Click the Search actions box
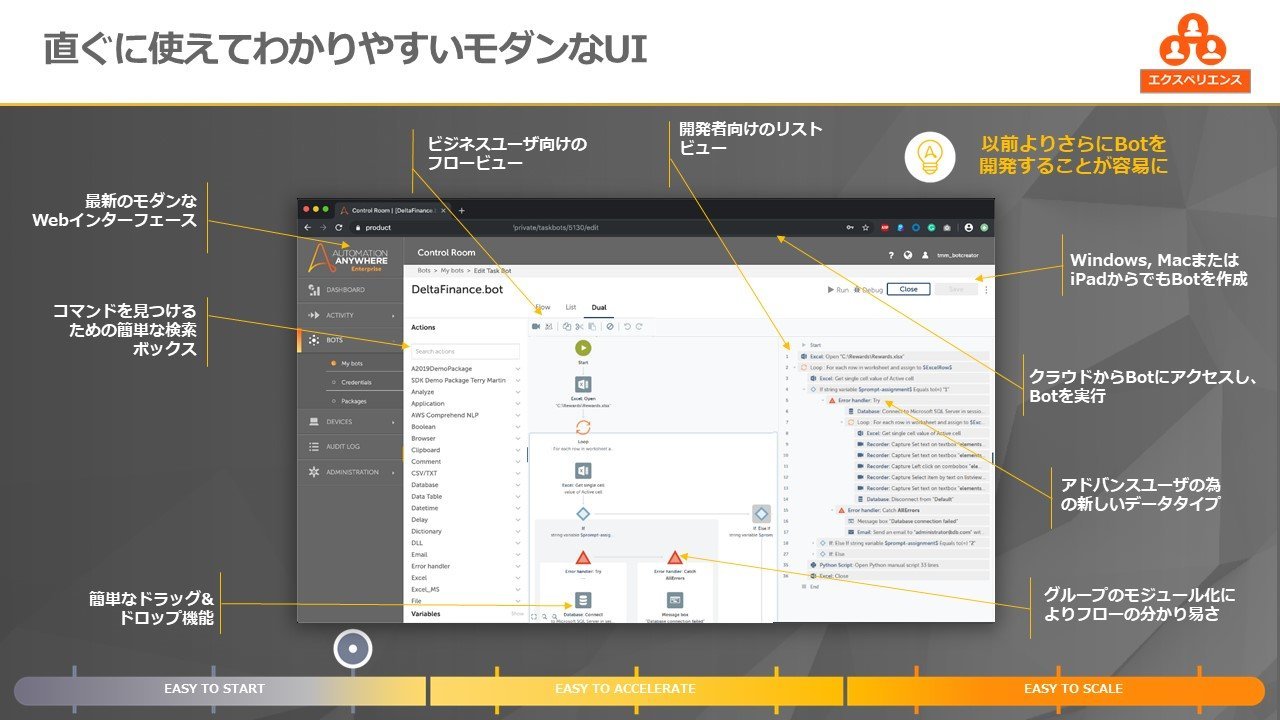Image resolution: width=1280 pixels, height=720 pixels. click(x=465, y=351)
